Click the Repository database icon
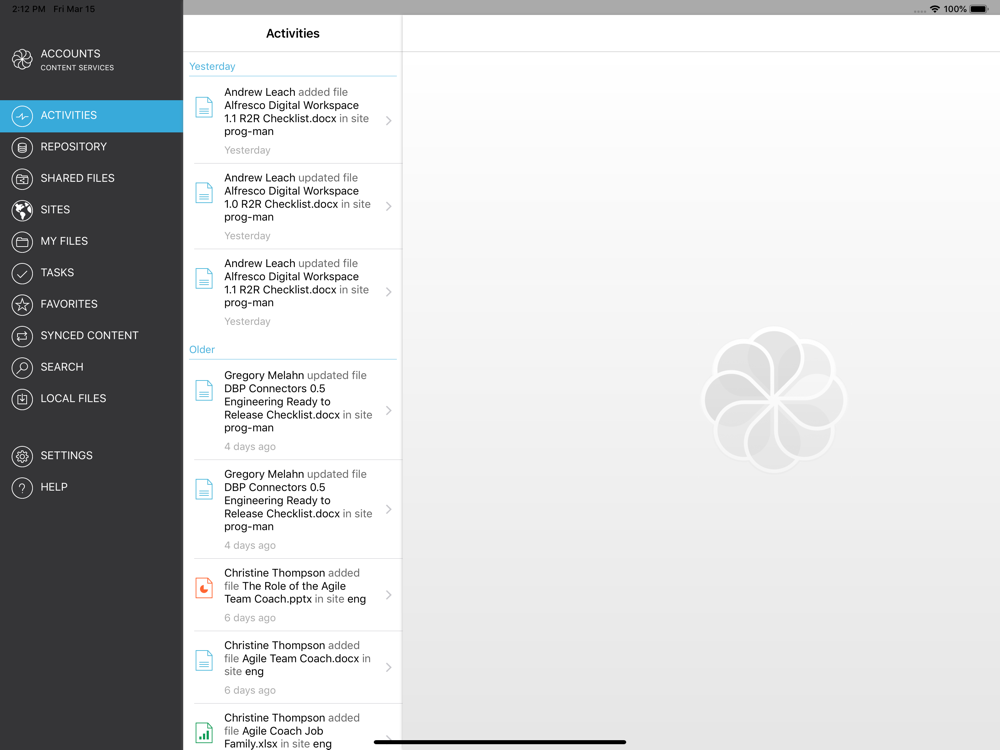 [x=22, y=147]
